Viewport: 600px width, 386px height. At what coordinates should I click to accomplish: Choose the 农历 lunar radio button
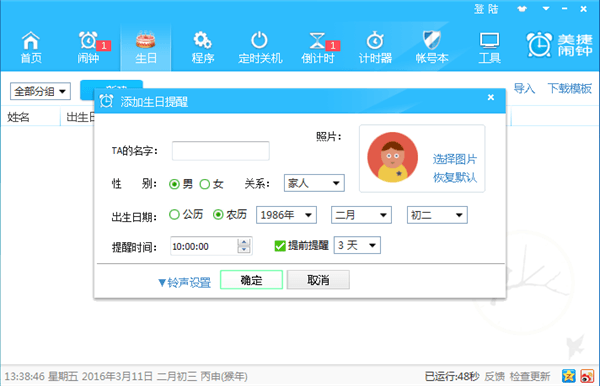pos(218,215)
